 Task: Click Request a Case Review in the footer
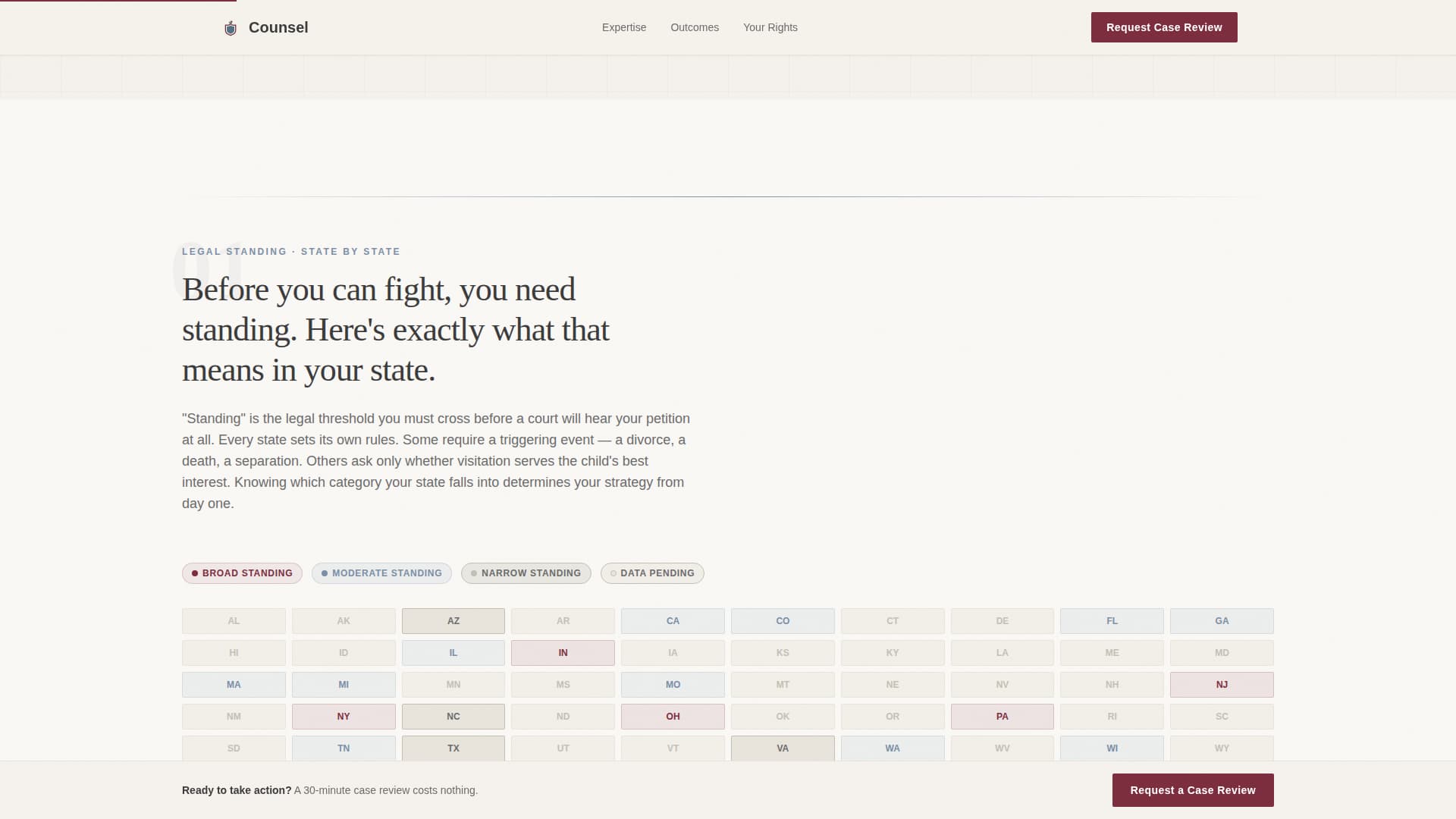click(x=1193, y=789)
